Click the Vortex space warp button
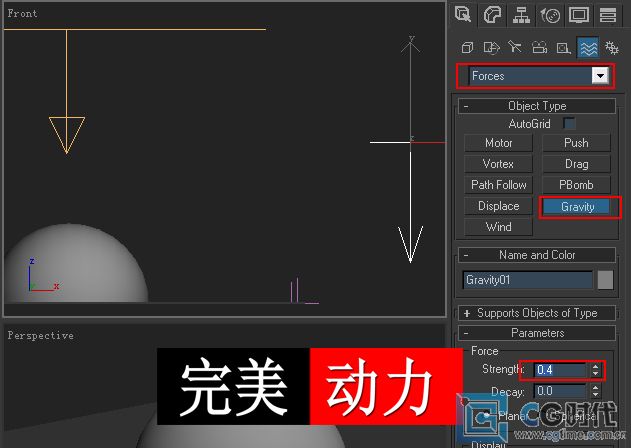The height and width of the screenshot is (448, 631). point(498,164)
